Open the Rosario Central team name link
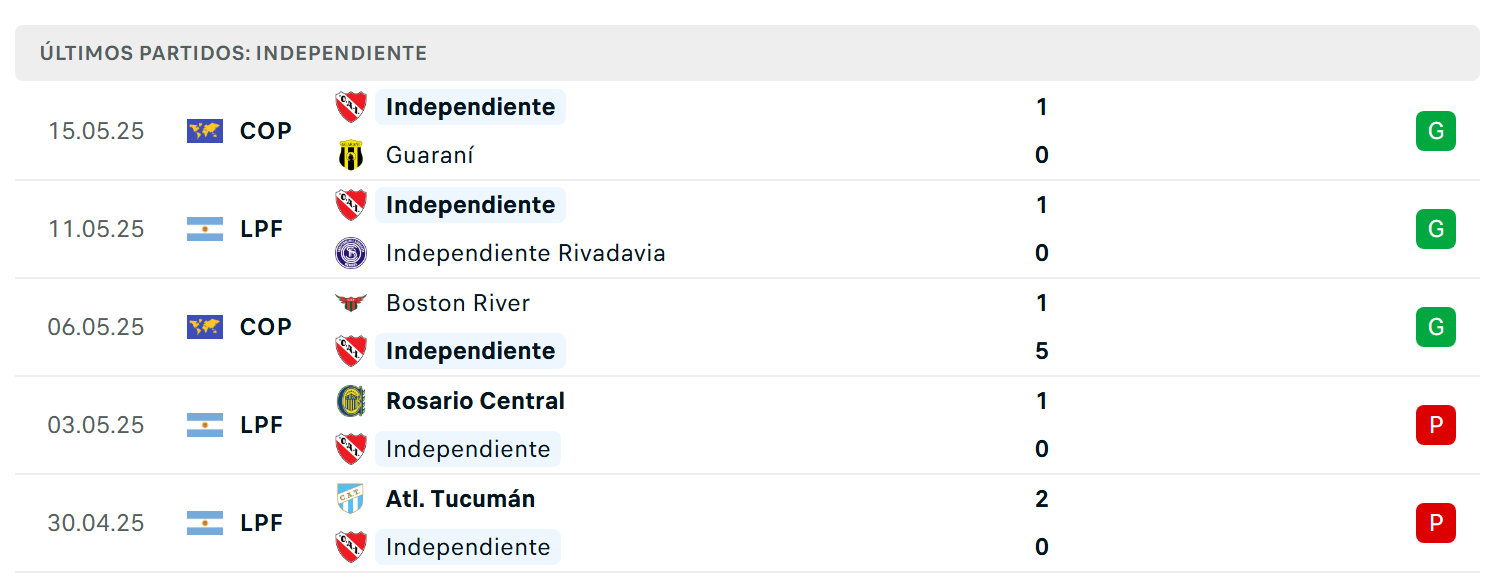 click(x=475, y=401)
